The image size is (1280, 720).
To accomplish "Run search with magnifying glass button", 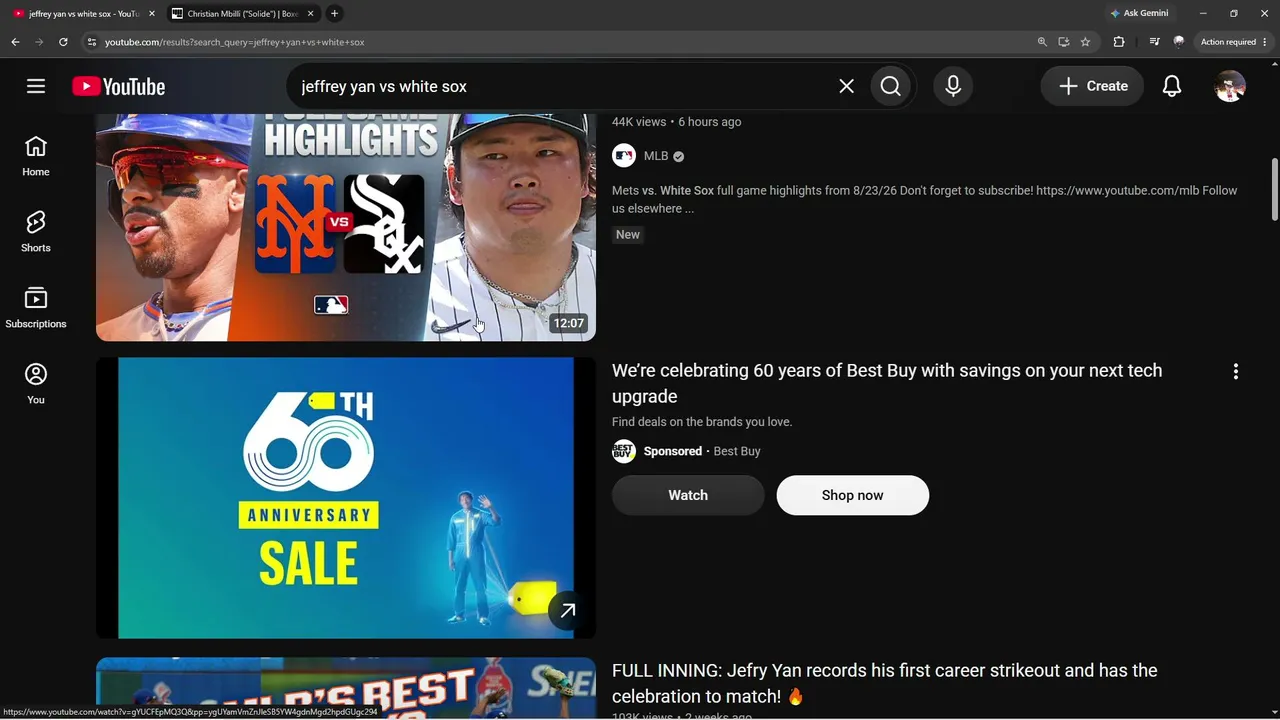I will pos(891,86).
